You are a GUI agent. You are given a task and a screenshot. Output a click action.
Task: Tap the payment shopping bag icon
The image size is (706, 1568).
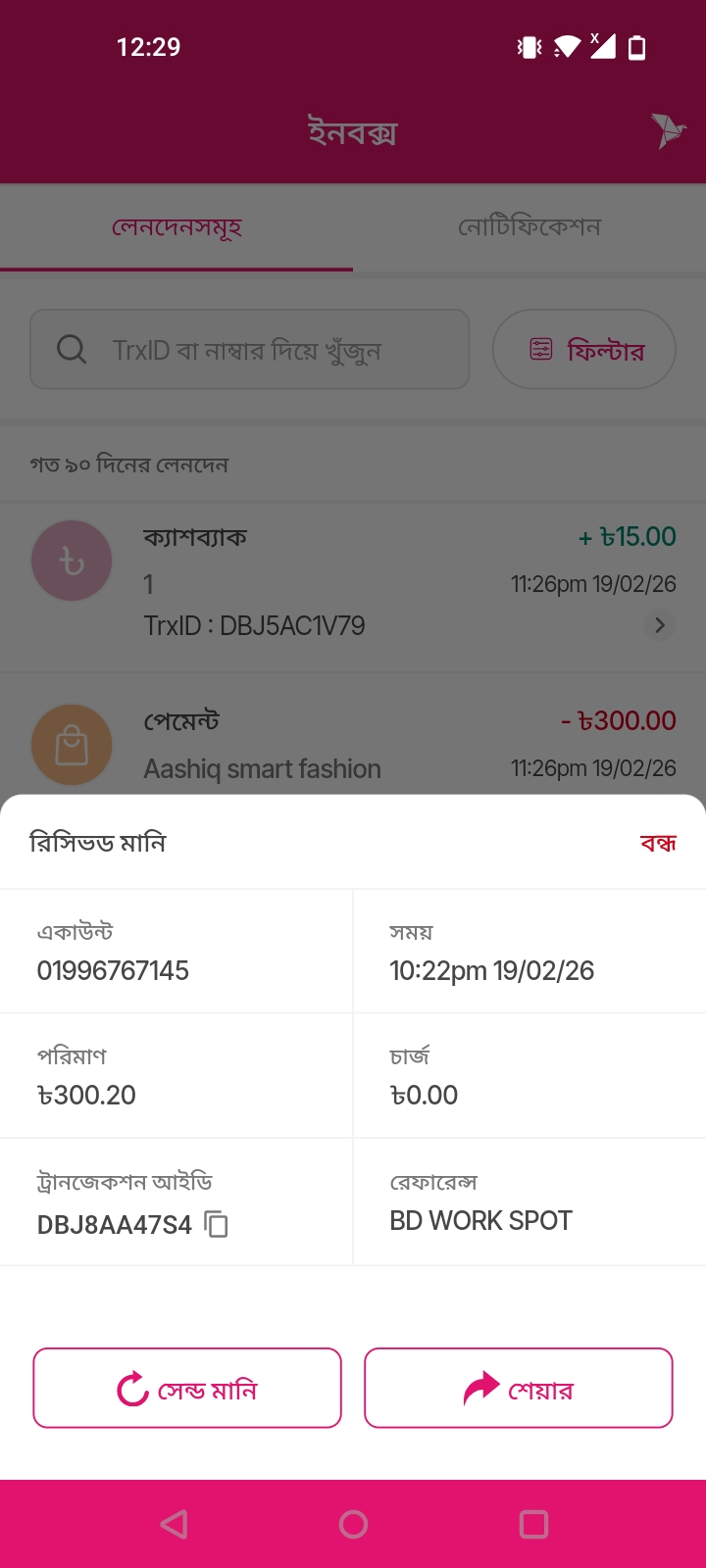[x=72, y=745]
